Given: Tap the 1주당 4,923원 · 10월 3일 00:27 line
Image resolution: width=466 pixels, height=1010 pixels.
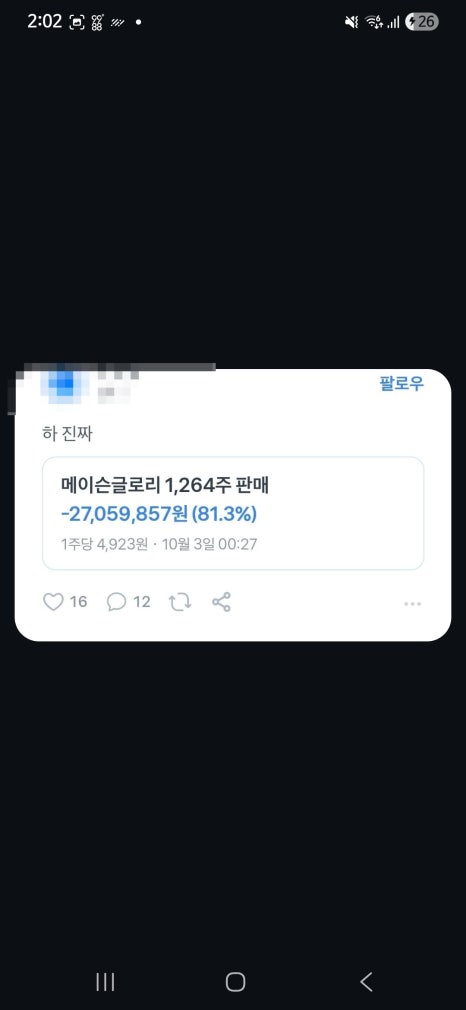Looking at the screenshot, I should 159,545.
